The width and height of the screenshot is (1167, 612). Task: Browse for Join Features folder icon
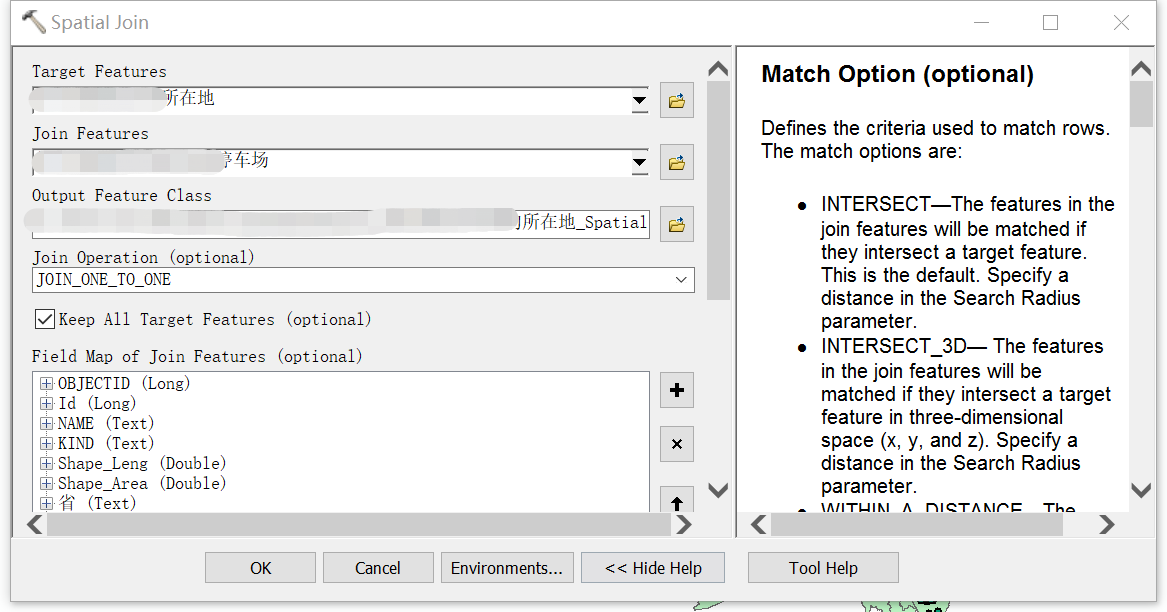(x=677, y=162)
